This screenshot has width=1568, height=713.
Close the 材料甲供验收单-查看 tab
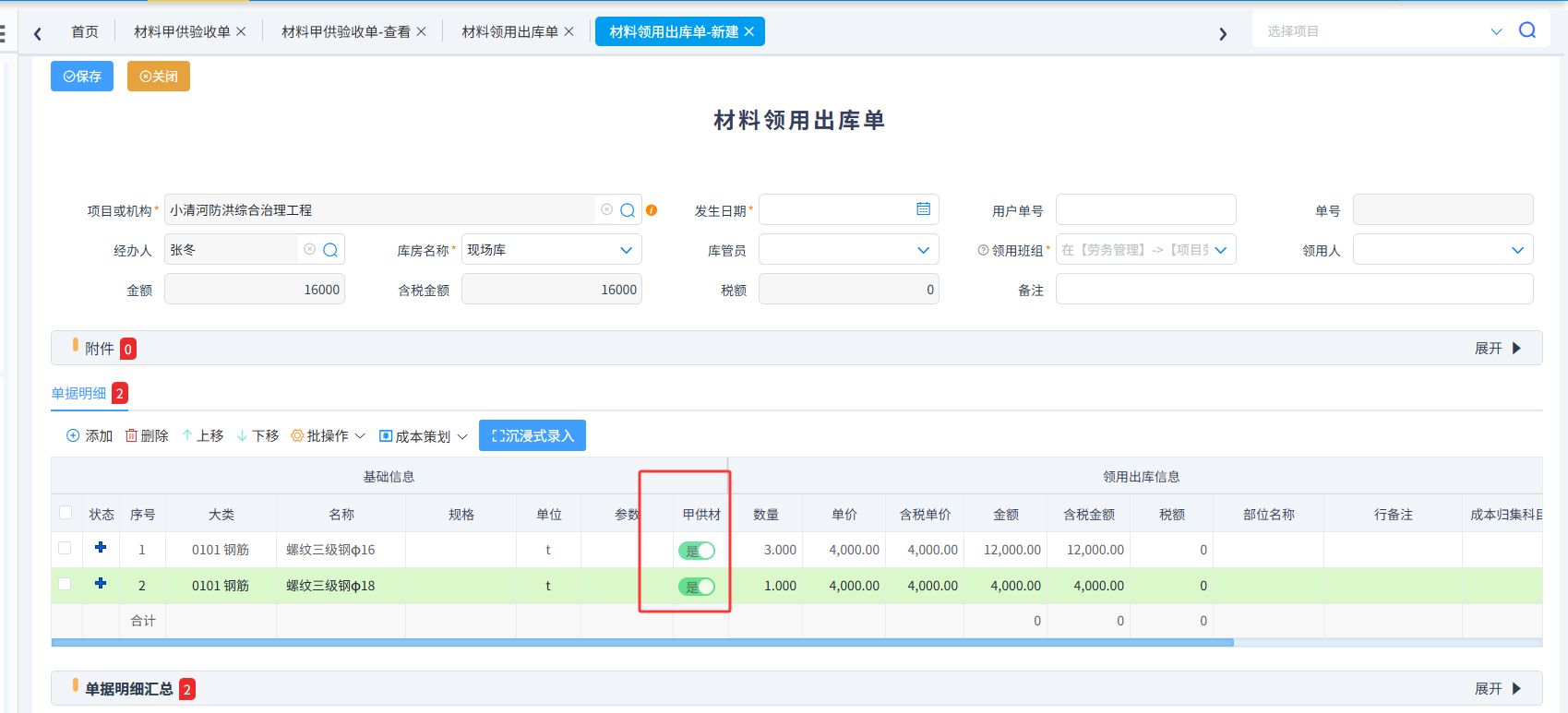[x=421, y=31]
